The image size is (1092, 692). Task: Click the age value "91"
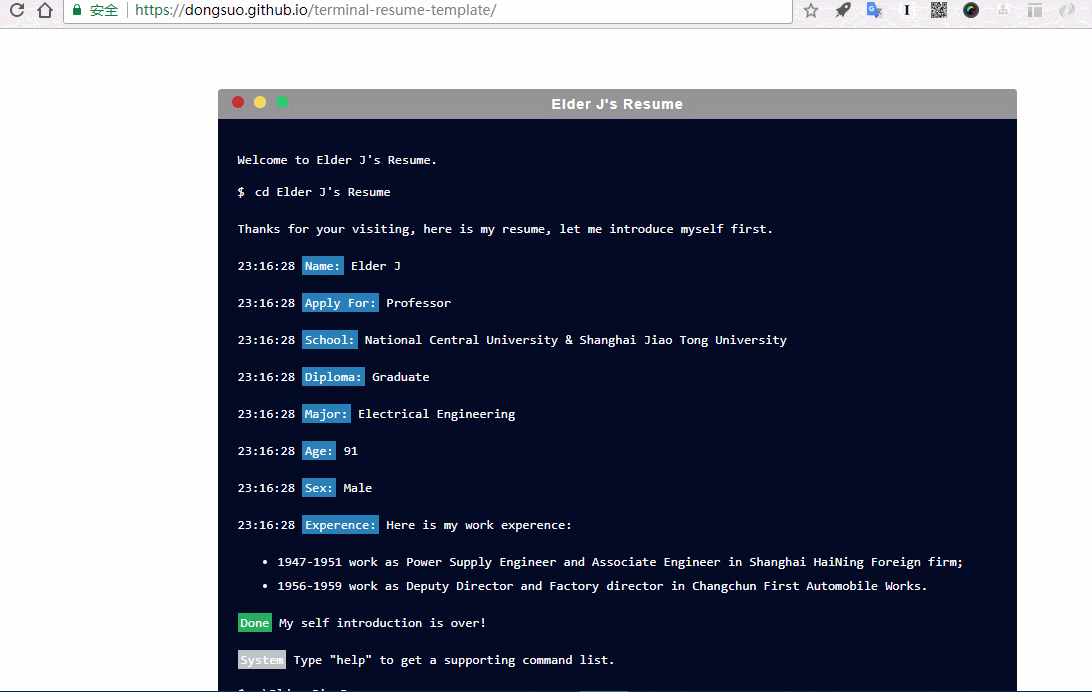tap(351, 451)
